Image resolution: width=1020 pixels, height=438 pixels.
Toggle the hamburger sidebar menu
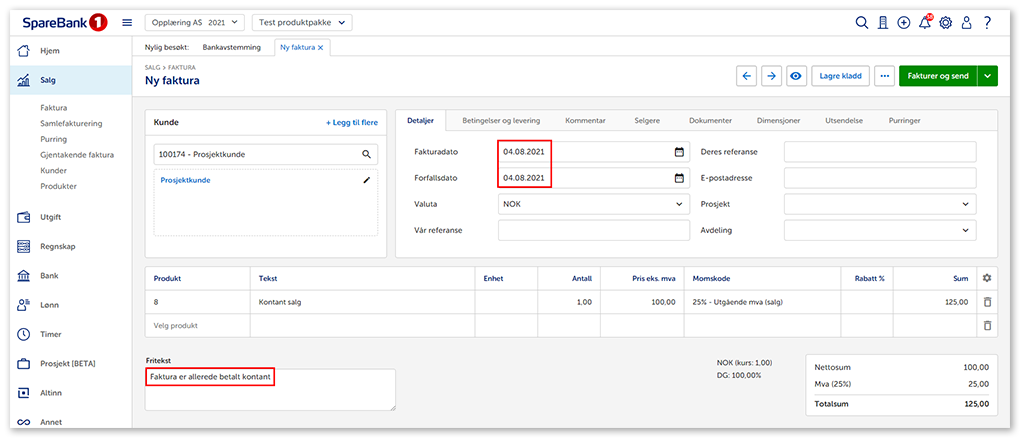[x=127, y=22]
